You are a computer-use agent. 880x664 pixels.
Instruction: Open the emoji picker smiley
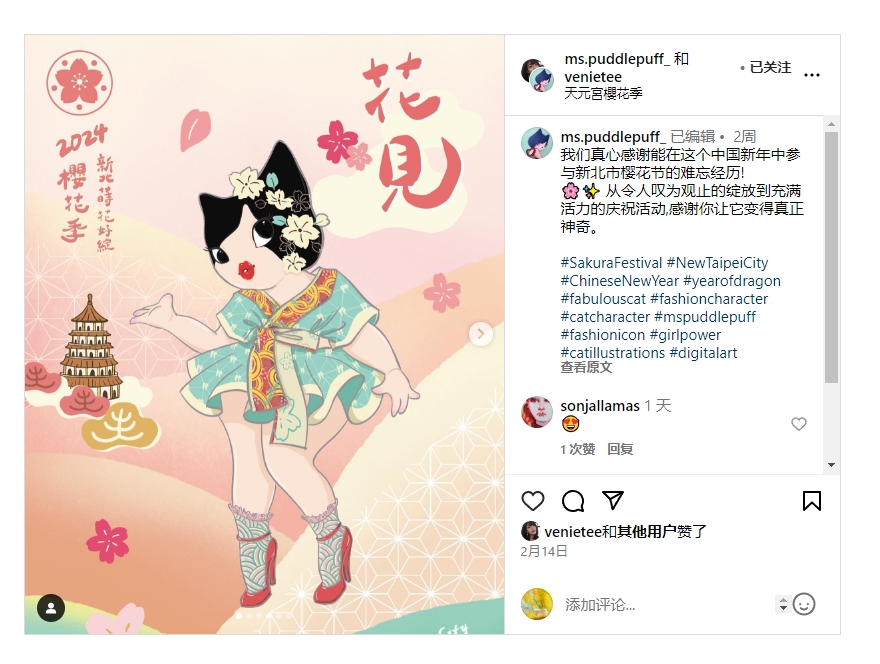[x=804, y=605]
